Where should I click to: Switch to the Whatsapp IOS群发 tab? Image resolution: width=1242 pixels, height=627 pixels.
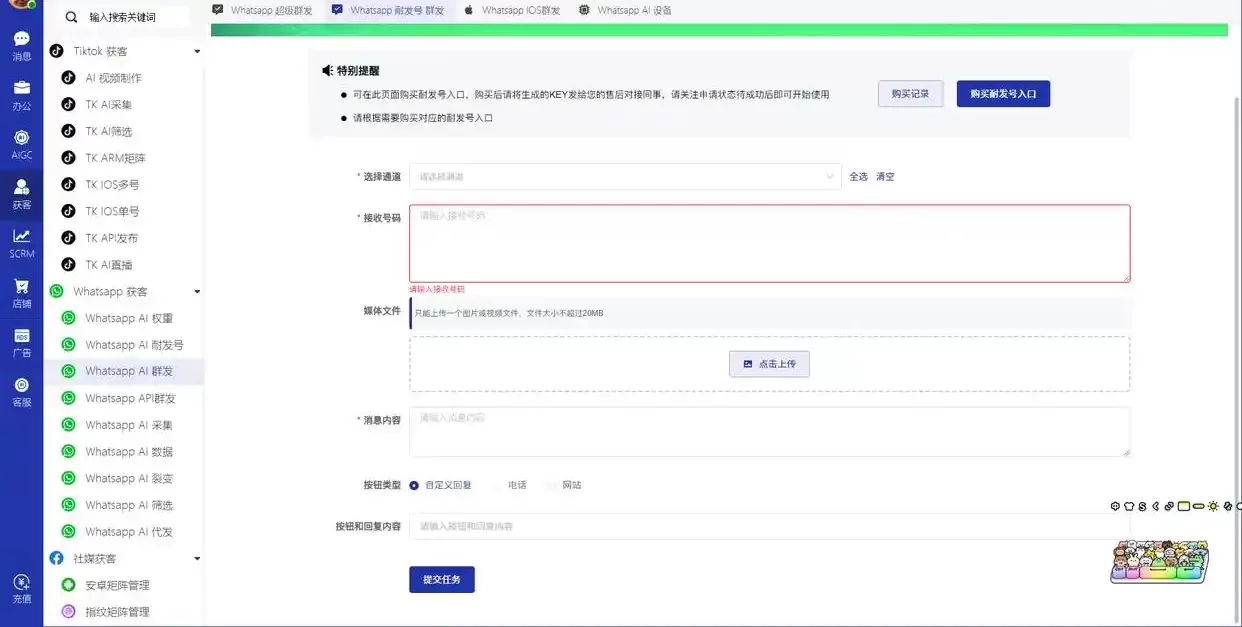pos(520,11)
